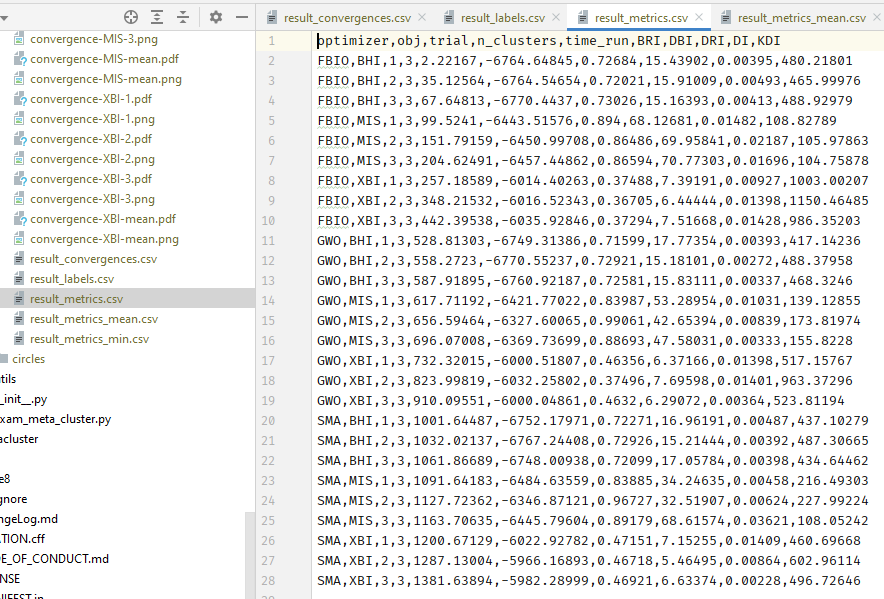This screenshot has width=884, height=599.
Task: Click the circles folder icon
Action: (5, 359)
